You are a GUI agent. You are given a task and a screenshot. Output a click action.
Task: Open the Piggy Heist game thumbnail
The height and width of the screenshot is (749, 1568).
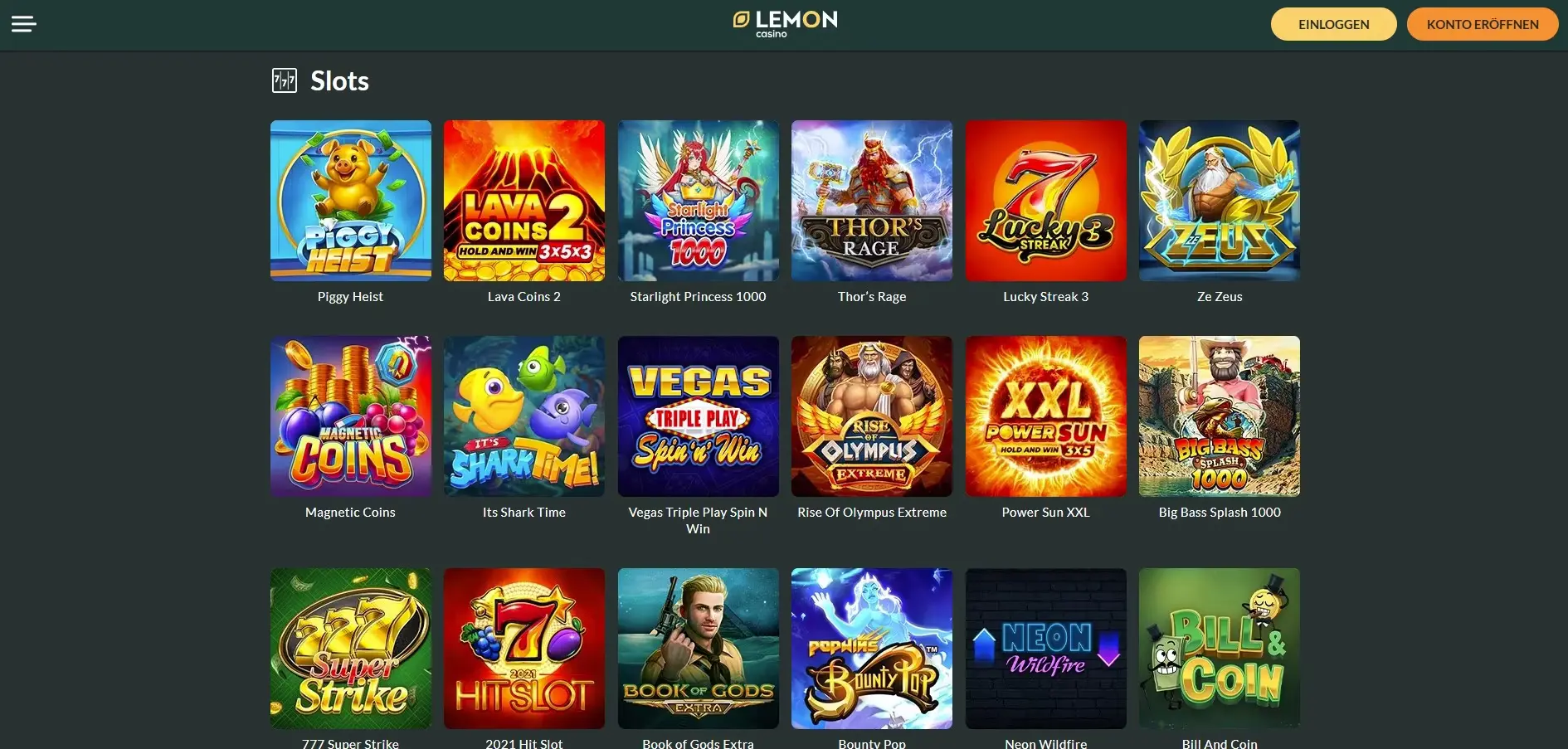[x=351, y=201]
